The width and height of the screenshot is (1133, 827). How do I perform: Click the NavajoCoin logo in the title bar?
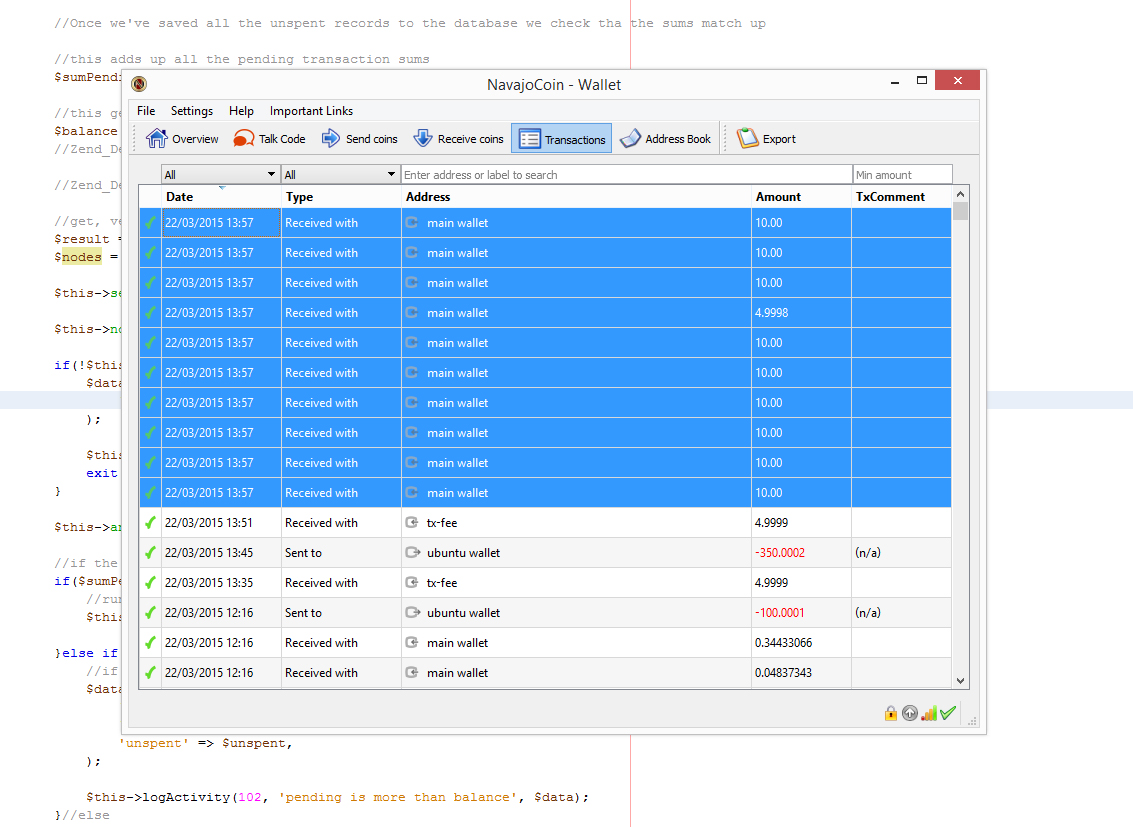pyautogui.click(x=139, y=85)
